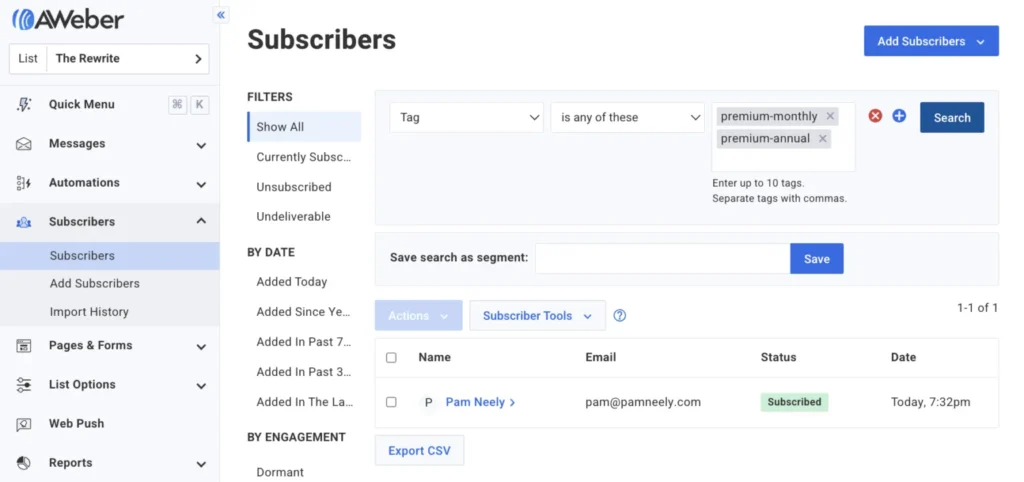The height and width of the screenshot is (482, 1024).
Task: Click the 'Today, 7:32pm' date cell
Action: click(931, 402)
